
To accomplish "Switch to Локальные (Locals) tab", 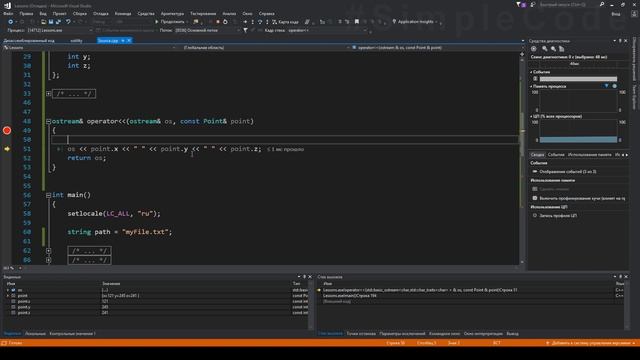I will [x=35, y=334].
